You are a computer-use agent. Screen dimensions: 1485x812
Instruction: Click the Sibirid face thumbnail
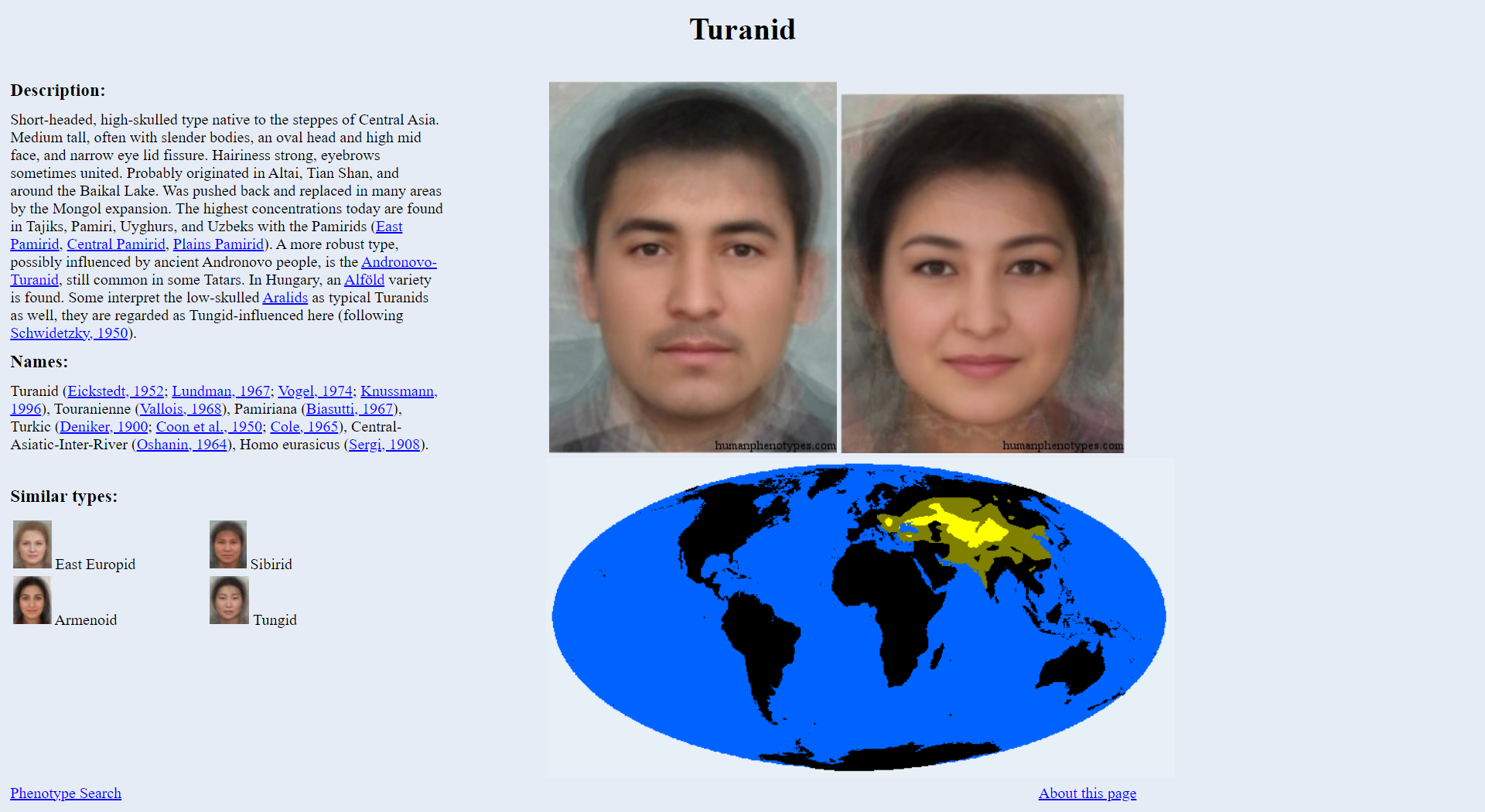coord(228,544)
